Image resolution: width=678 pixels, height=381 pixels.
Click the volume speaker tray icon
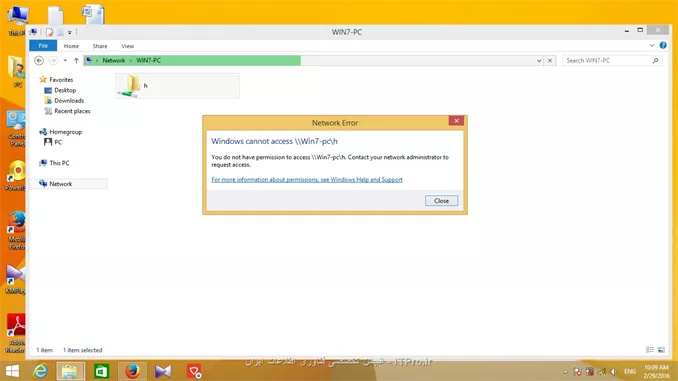[613, 371]
